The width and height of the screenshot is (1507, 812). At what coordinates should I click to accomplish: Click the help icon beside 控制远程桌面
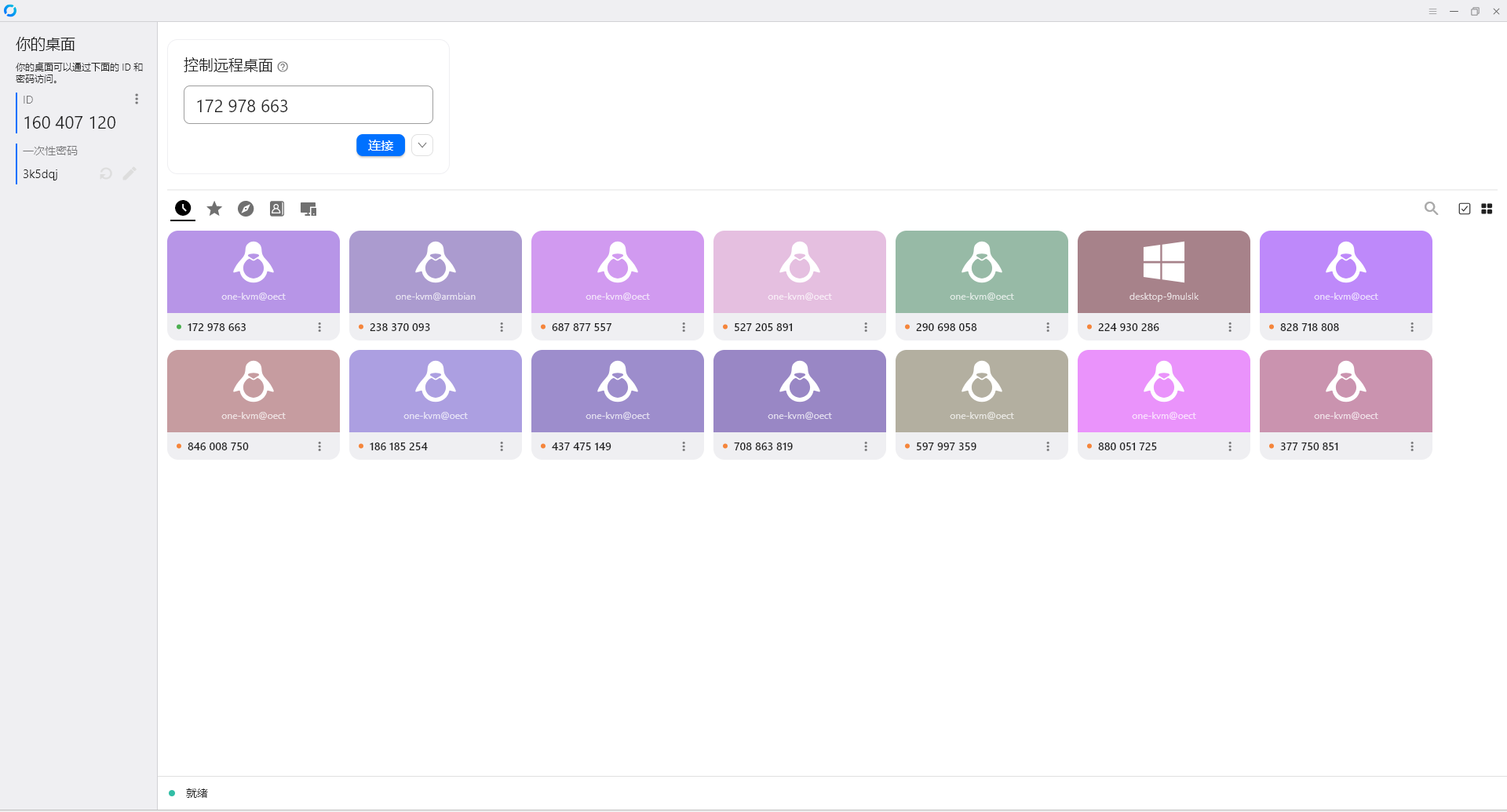pyautogui.click(x=283, y=67)
